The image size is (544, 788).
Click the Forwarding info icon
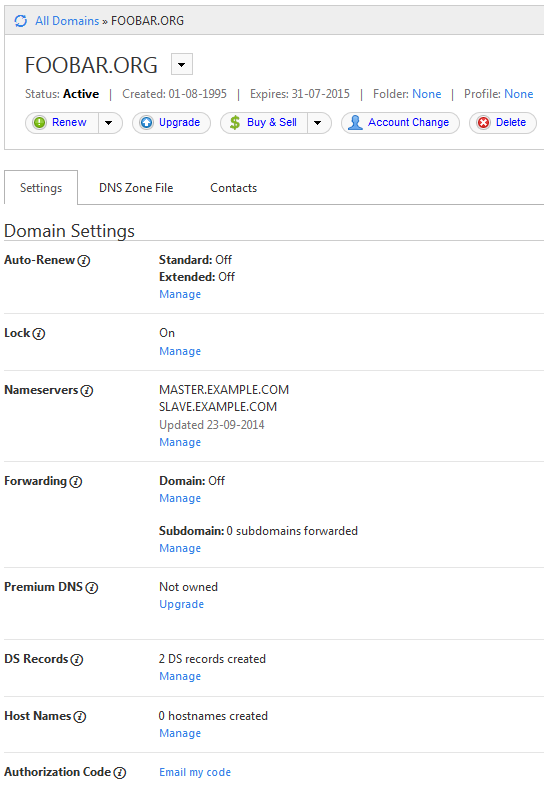[x=76, y=482]
